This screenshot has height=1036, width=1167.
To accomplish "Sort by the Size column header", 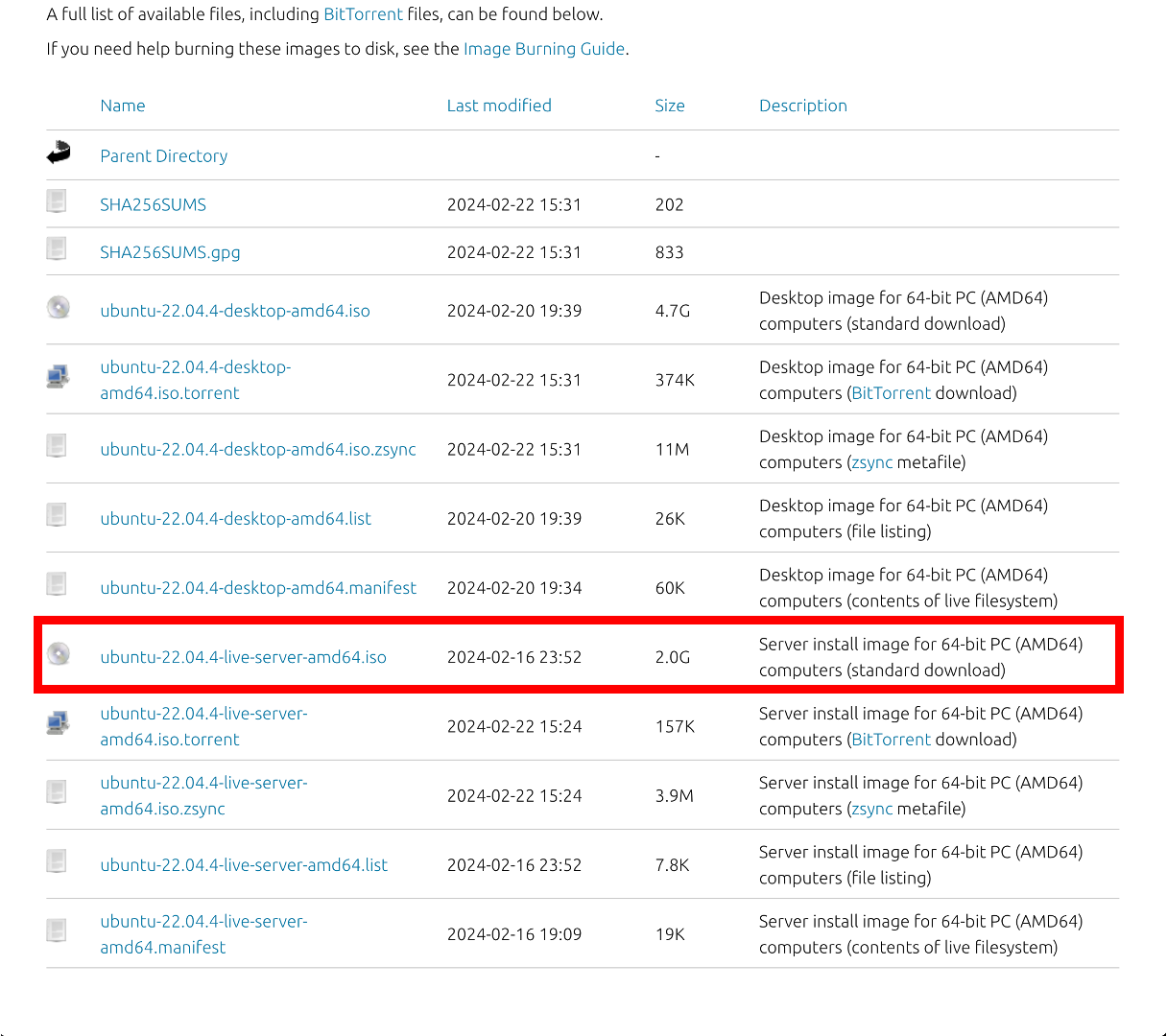I will [670, 106].
